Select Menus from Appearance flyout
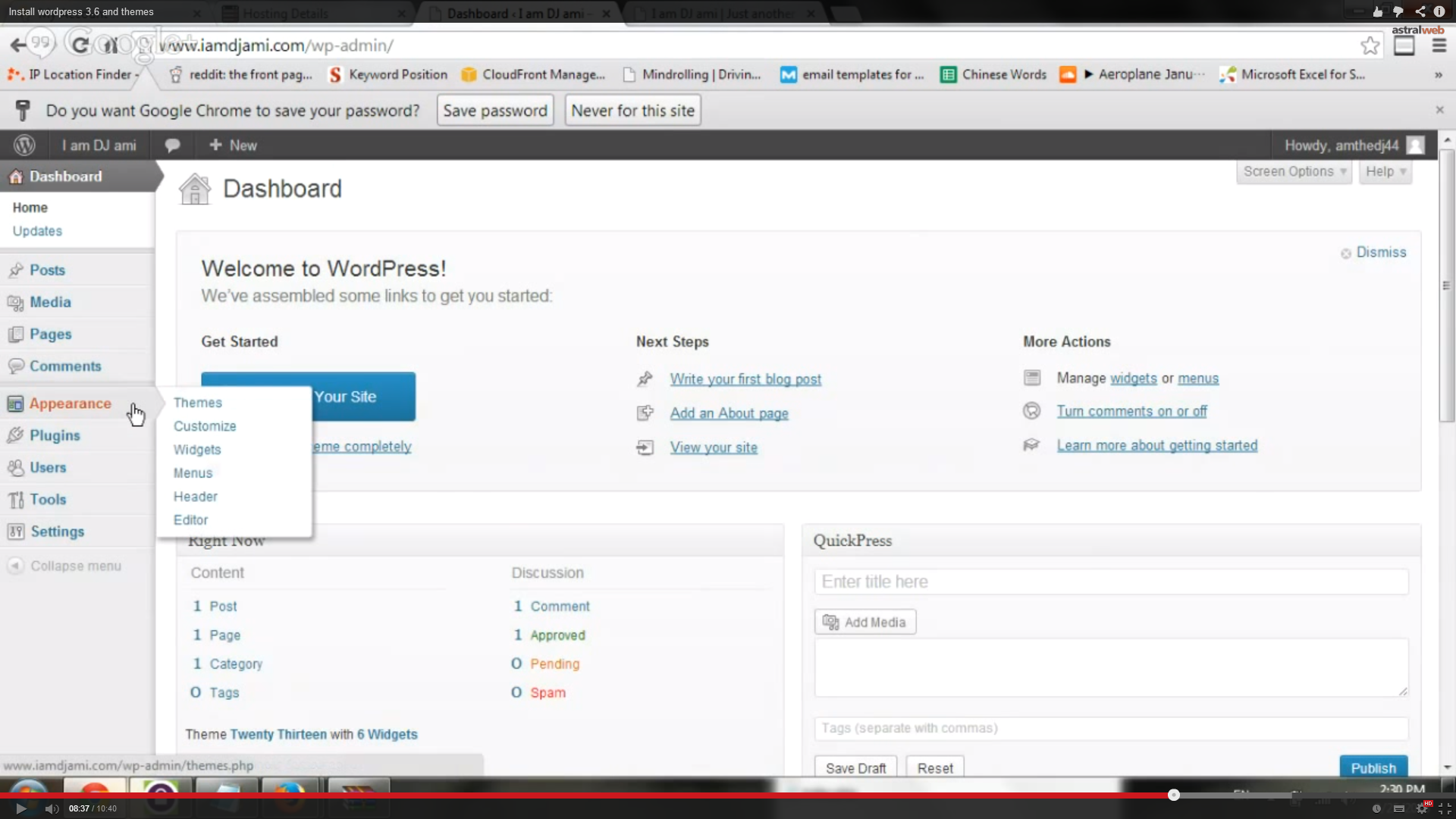The width and height of the screenshot is (1456, 819). pyautogui.click(x=193, y=473)
